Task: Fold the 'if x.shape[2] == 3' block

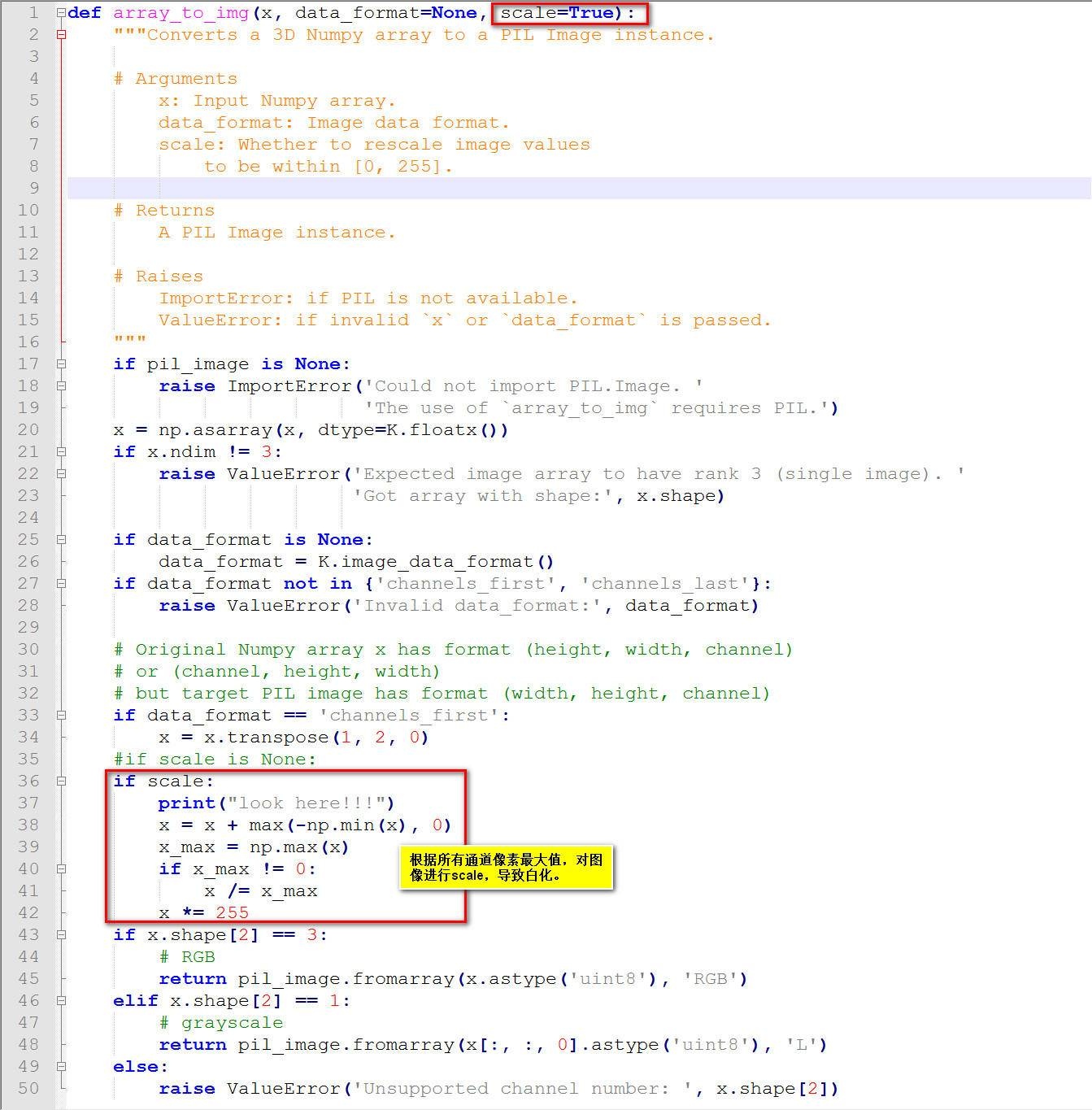Action: tap(61, 935)
